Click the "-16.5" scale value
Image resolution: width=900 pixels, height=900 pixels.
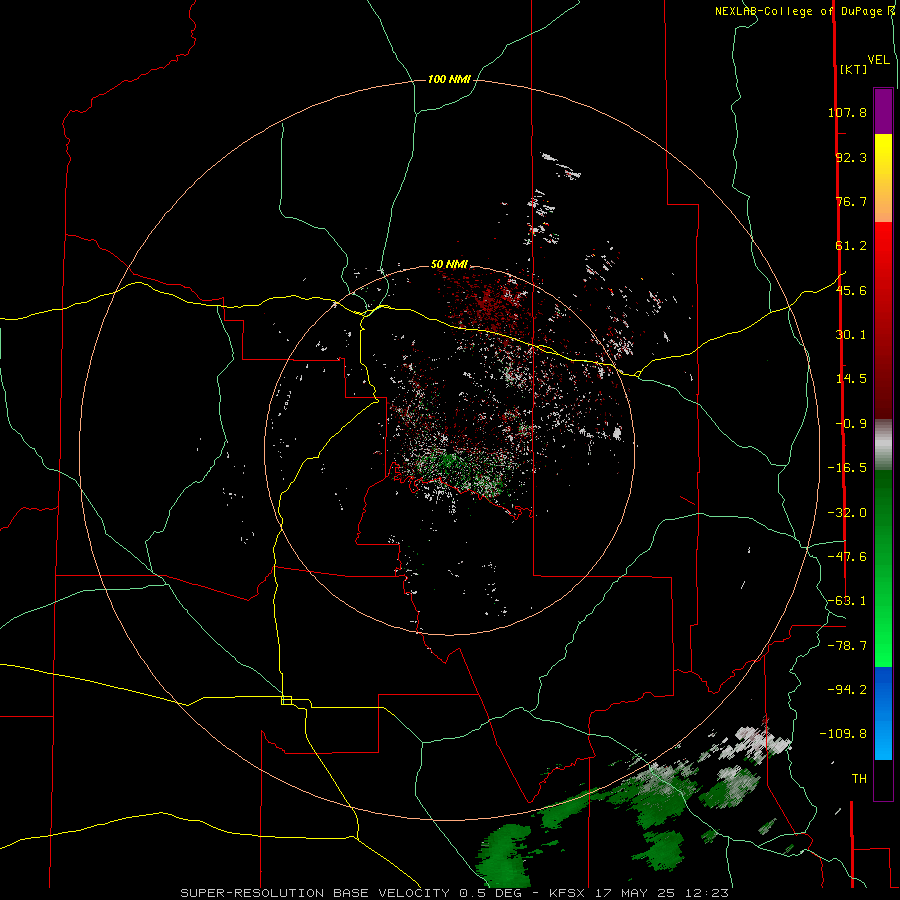click(847, 468)
